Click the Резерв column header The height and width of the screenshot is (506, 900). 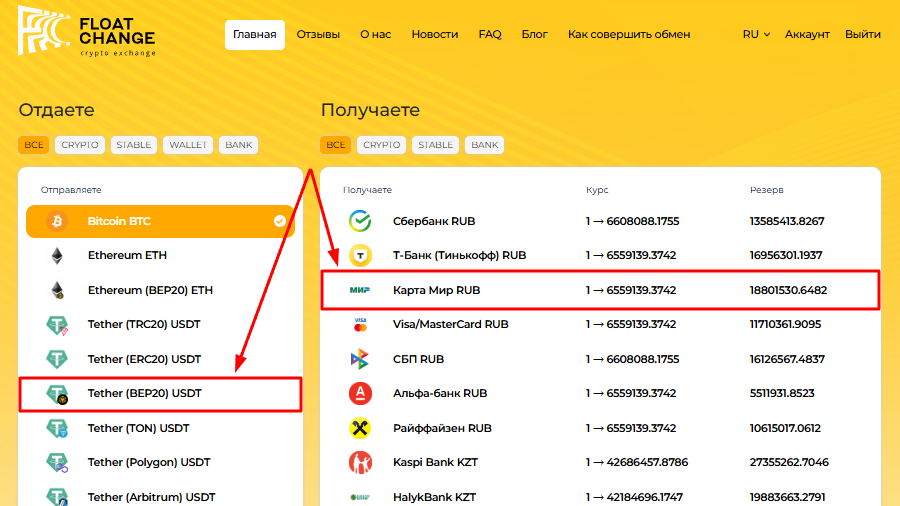click(766, 190)
